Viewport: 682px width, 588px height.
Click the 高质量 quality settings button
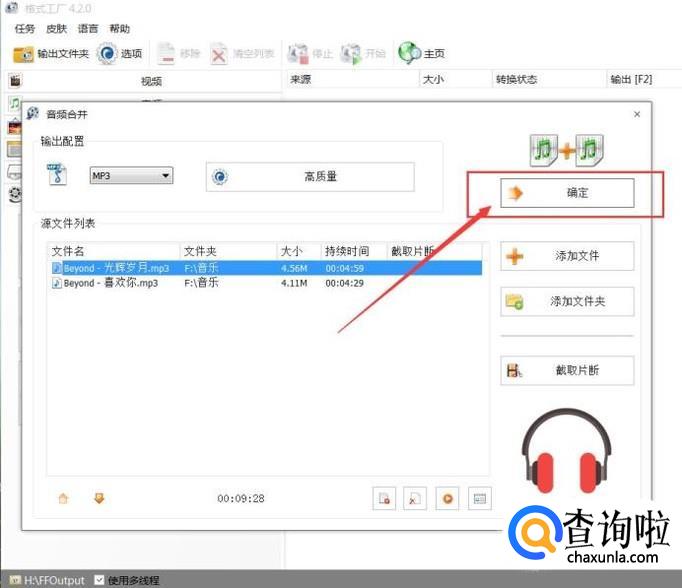coord(310,177)
